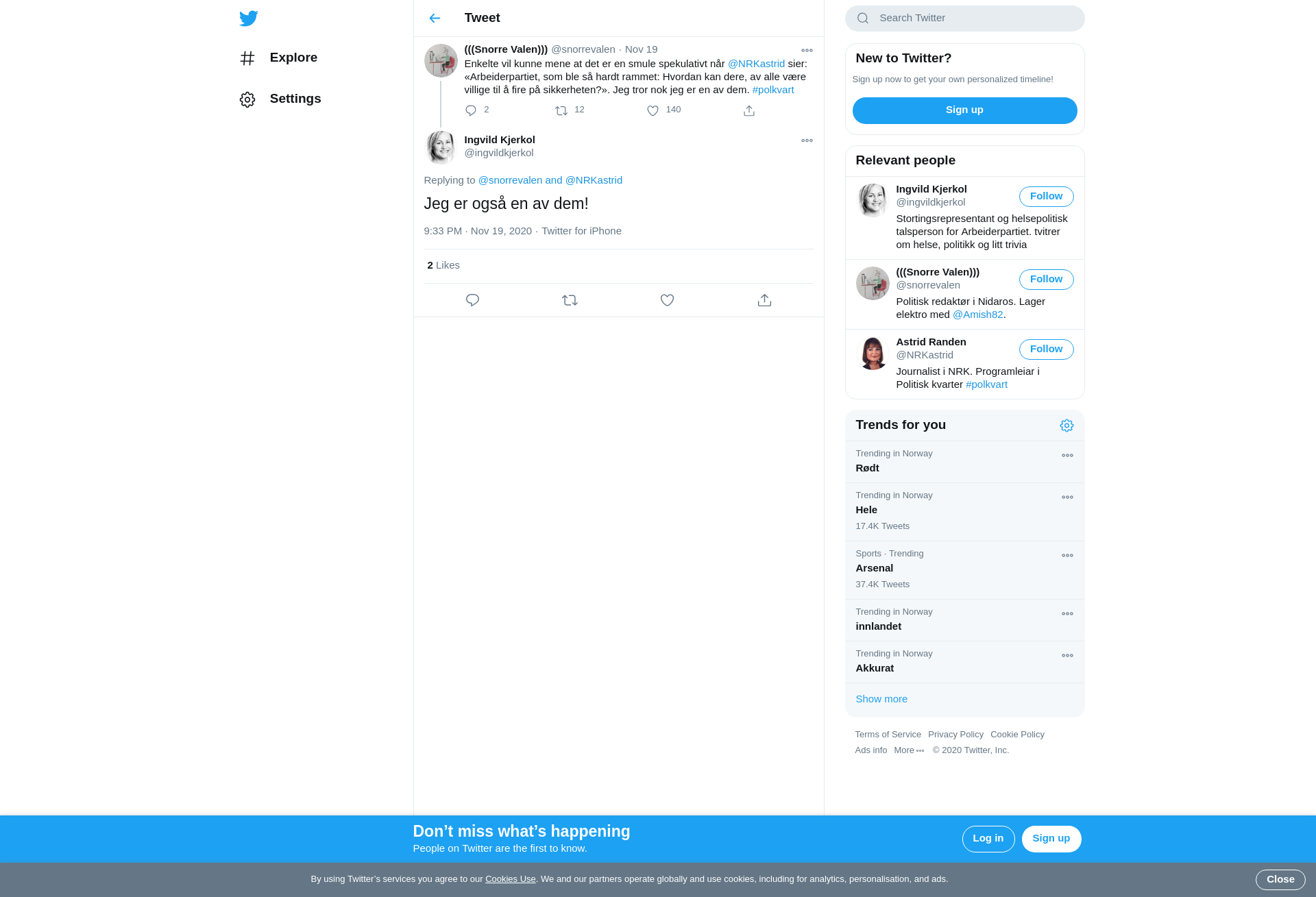This screenshot has width=1316, height=897.
Task: Click the Twitter bird logo
Action: [x=249, y=19]
